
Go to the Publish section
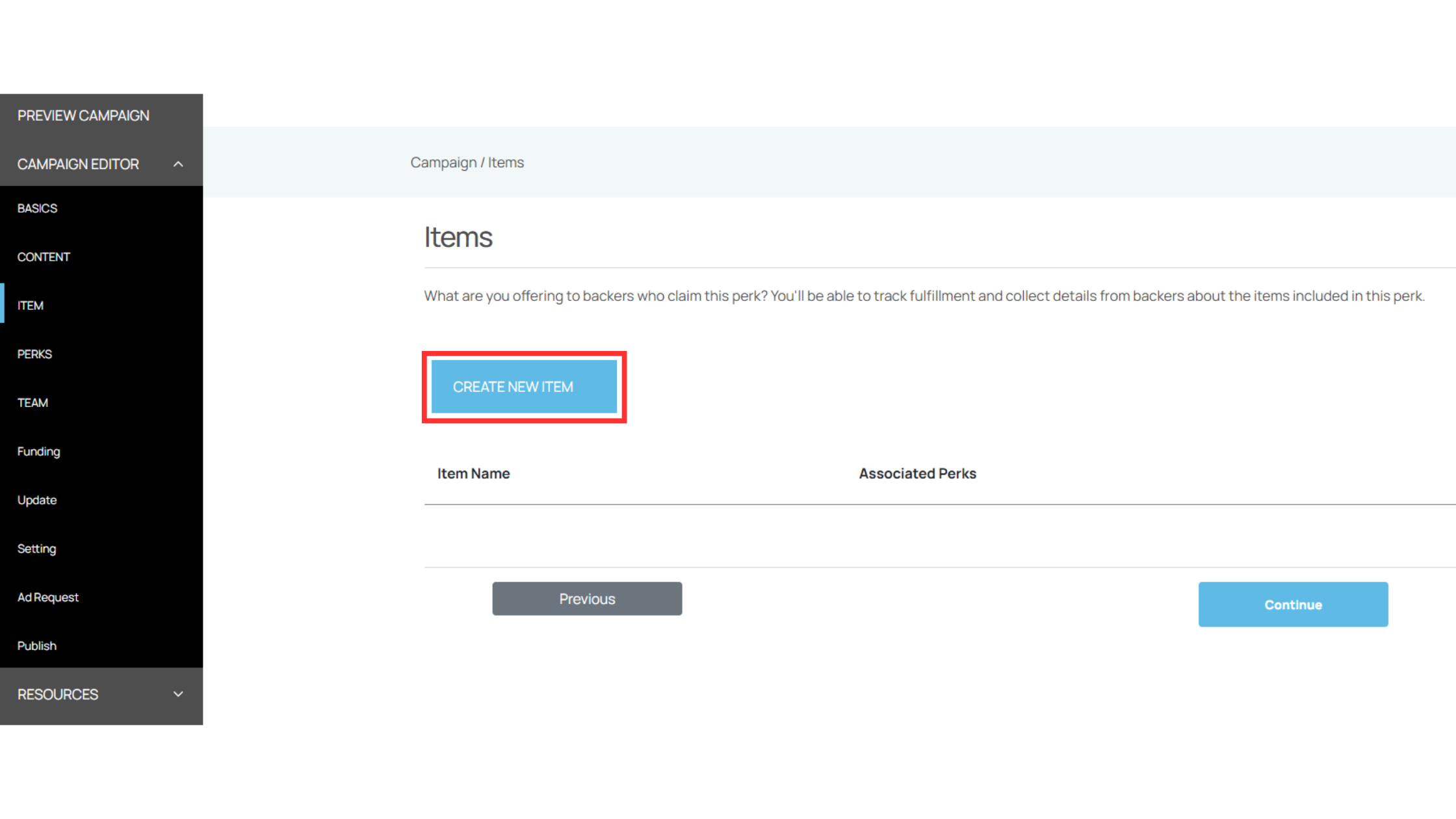(37, 646)
